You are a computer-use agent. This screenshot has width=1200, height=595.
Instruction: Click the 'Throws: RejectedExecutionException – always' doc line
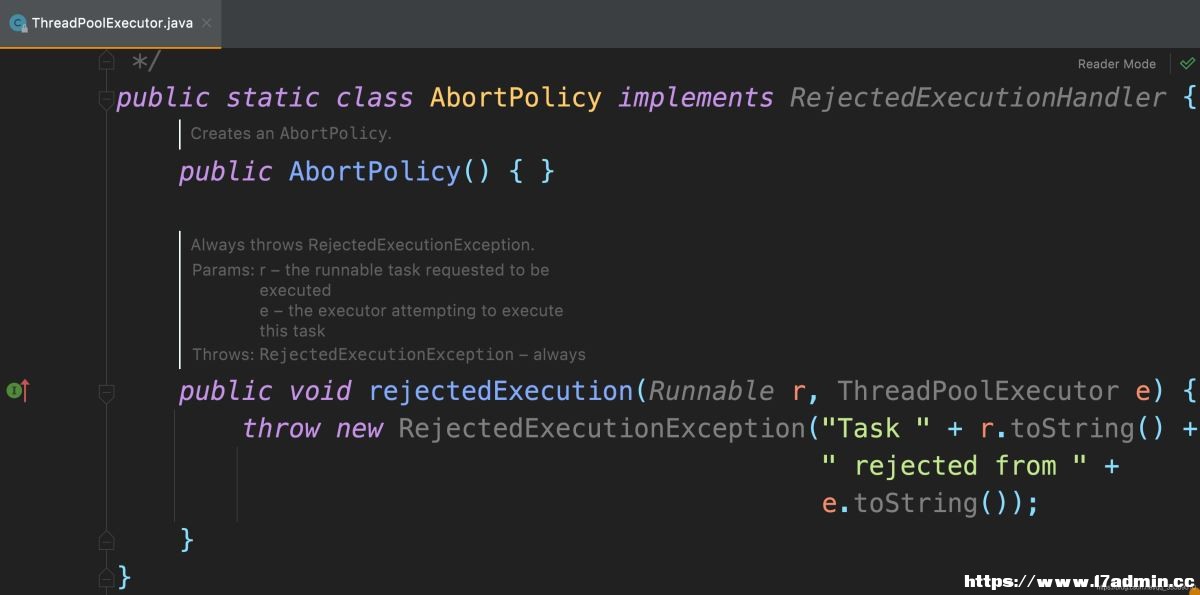click(389, 354)
